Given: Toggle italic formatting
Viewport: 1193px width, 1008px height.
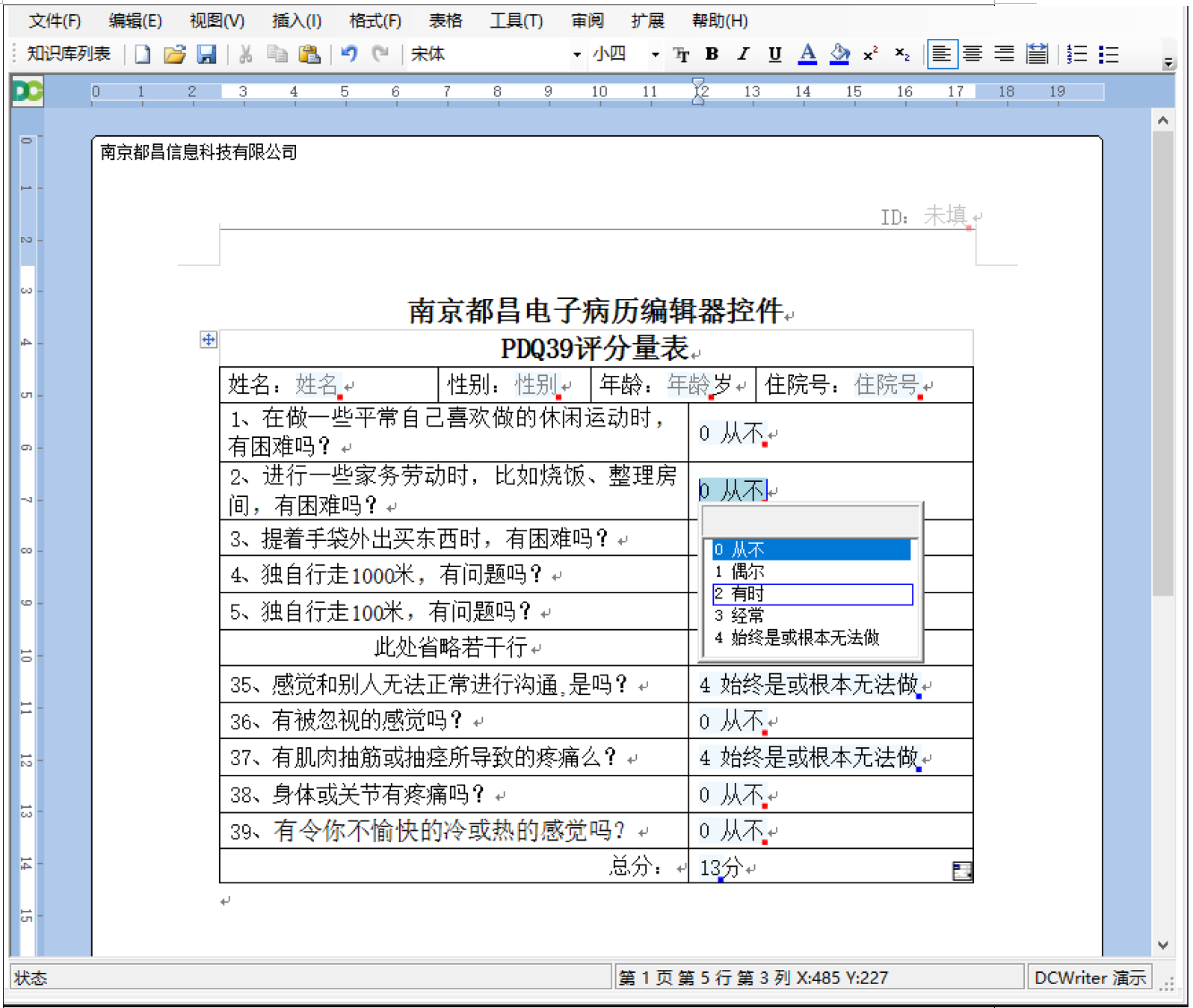Looking at the screenshot, I should point(743,55).
